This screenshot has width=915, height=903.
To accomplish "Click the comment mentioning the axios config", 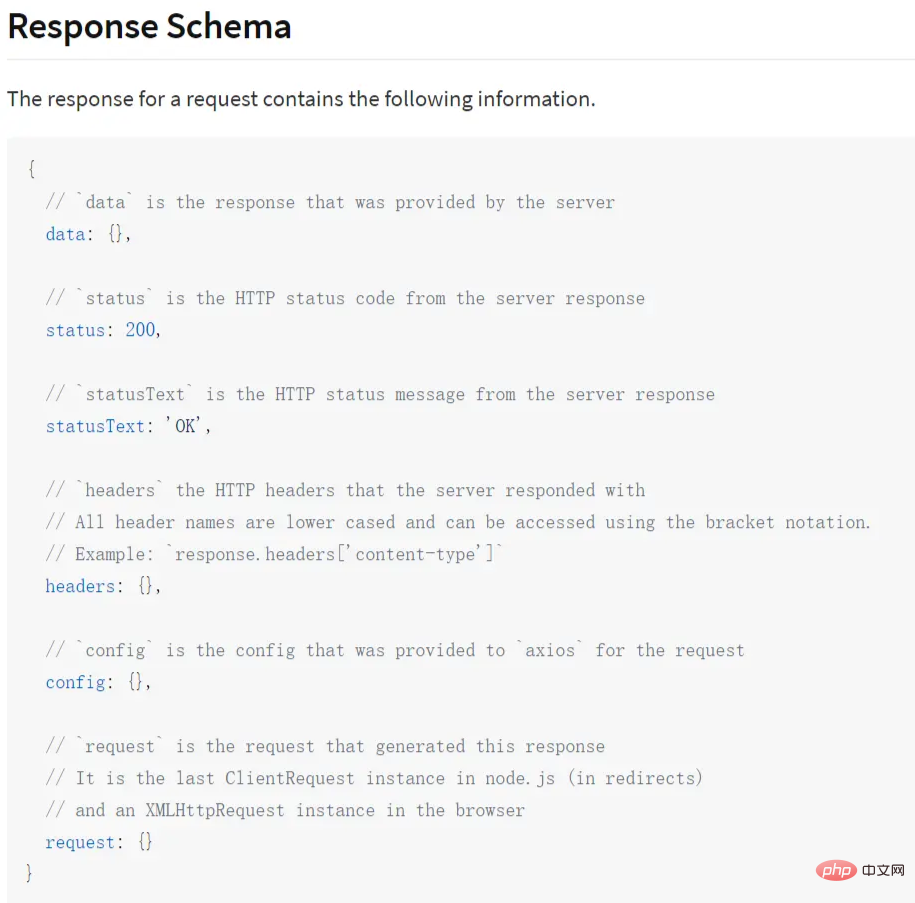I will pos(395,650).
